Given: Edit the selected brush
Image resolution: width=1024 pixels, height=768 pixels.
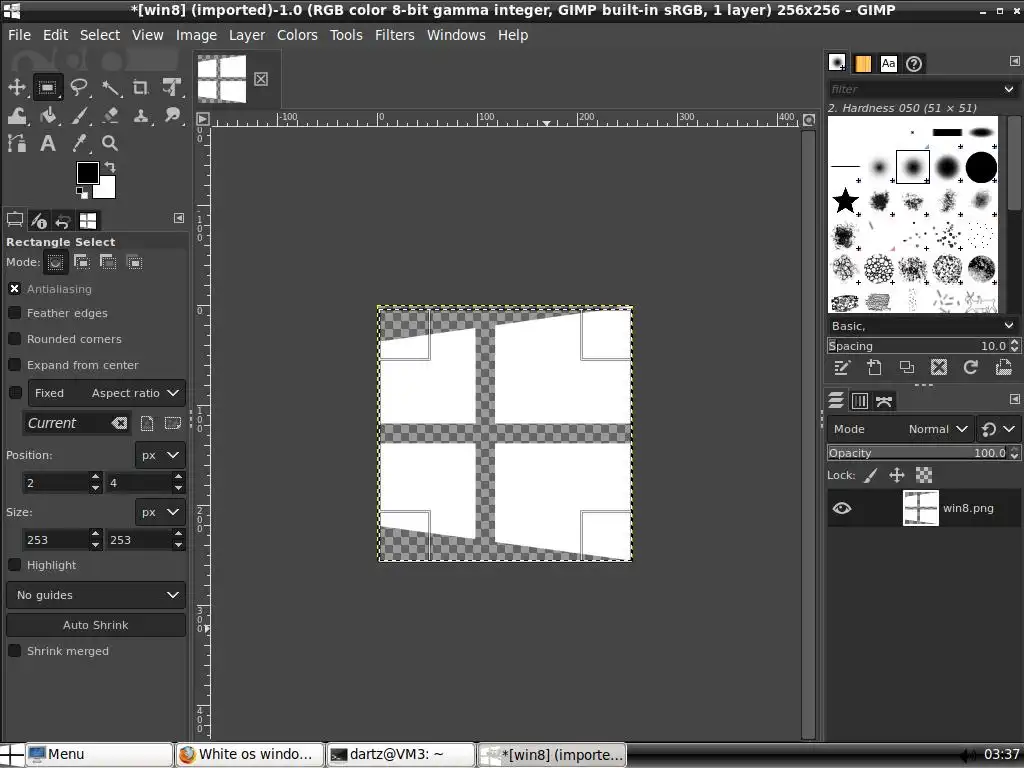Looking at the screenshot, I should pos(842,367).
